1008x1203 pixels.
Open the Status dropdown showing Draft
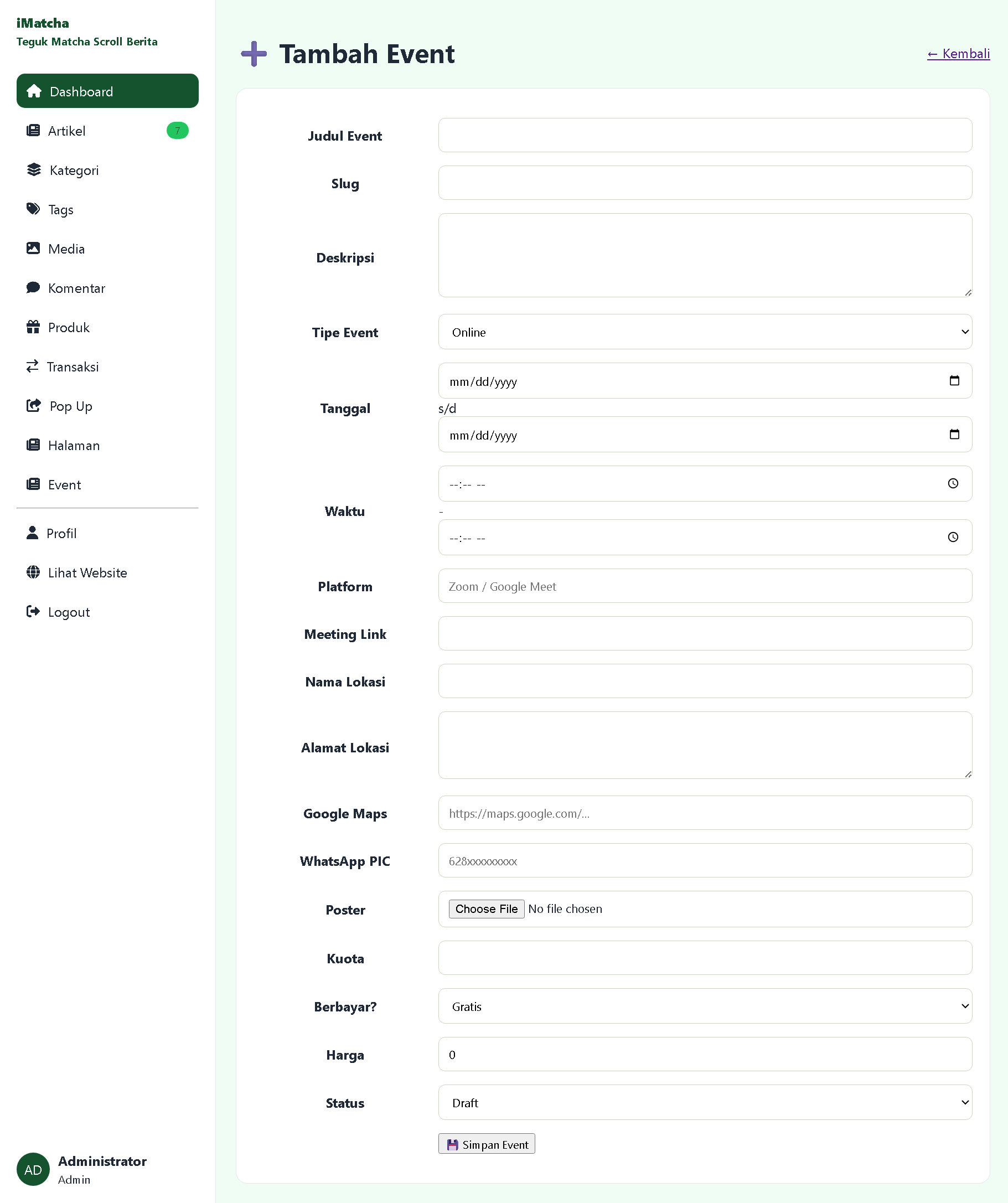705,1103
